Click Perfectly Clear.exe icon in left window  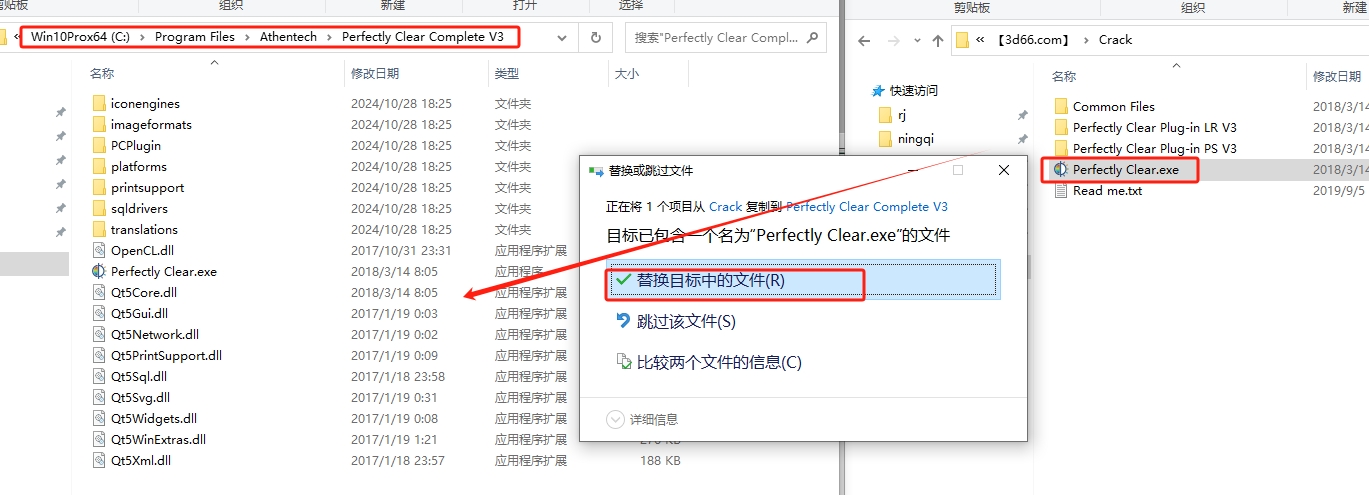coord(98,271)
